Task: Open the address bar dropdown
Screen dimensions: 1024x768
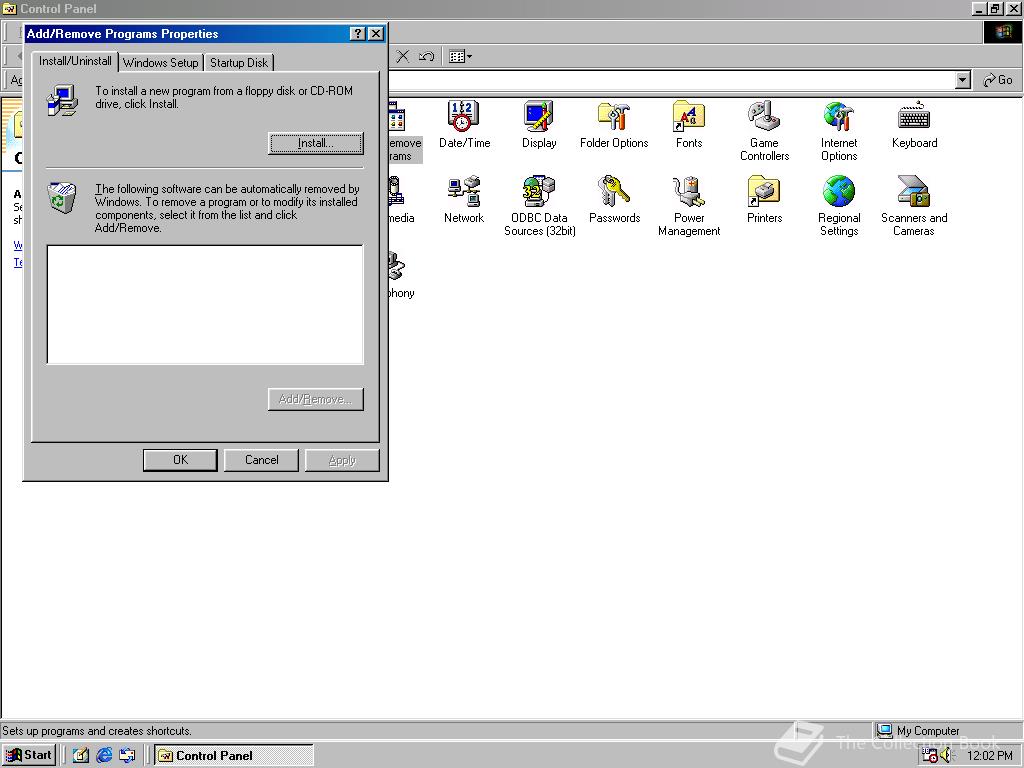Action: coord(962,79)
